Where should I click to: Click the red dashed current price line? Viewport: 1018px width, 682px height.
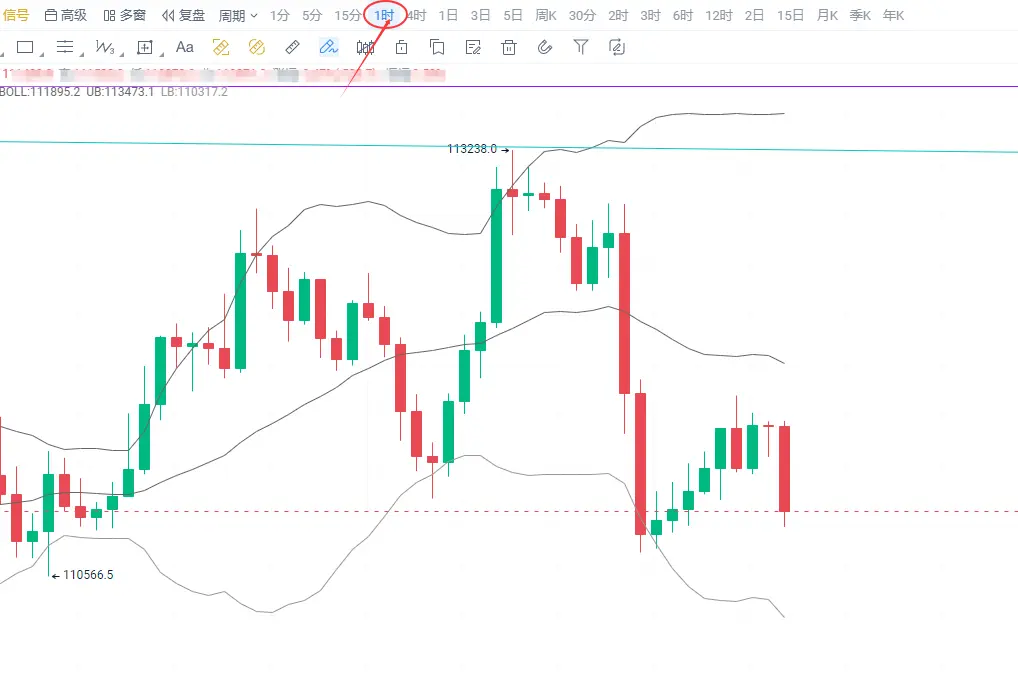point(509,512)
